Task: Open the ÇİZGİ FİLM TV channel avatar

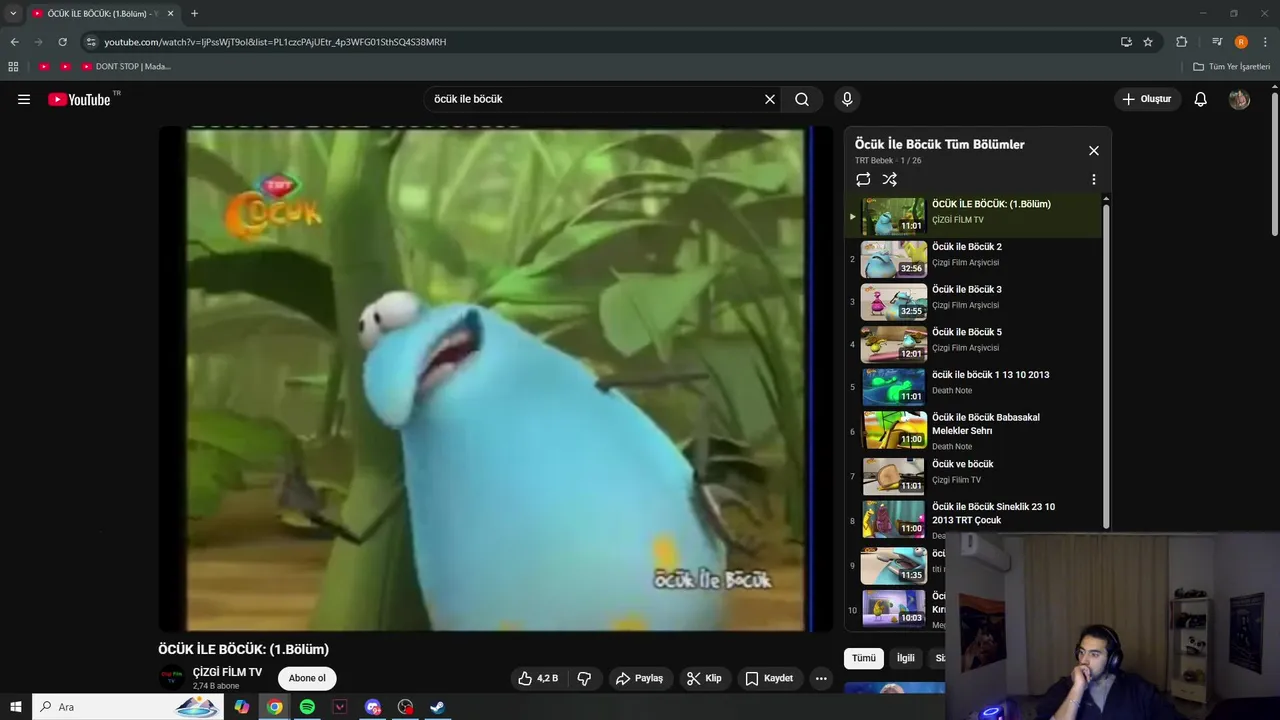Action: coord(172,678)
